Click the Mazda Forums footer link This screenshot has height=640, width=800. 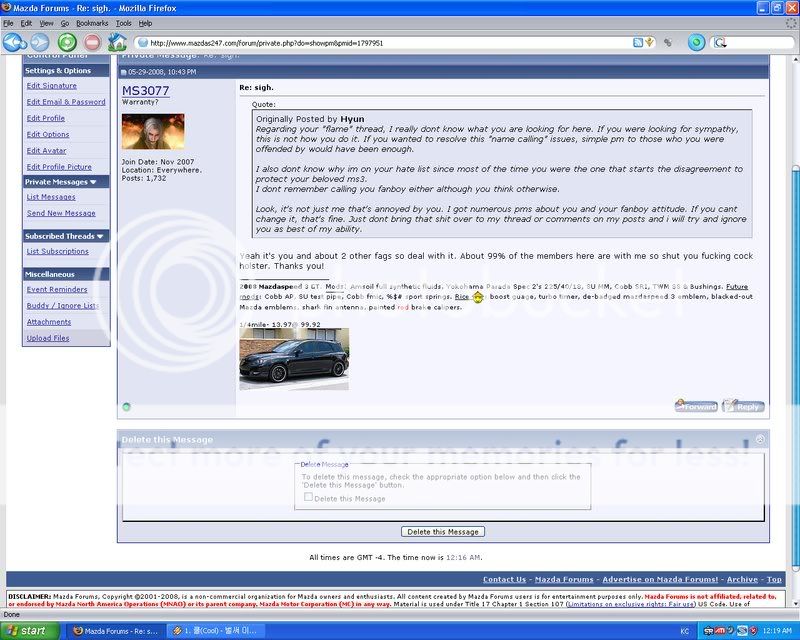click(x=564, y=579)
